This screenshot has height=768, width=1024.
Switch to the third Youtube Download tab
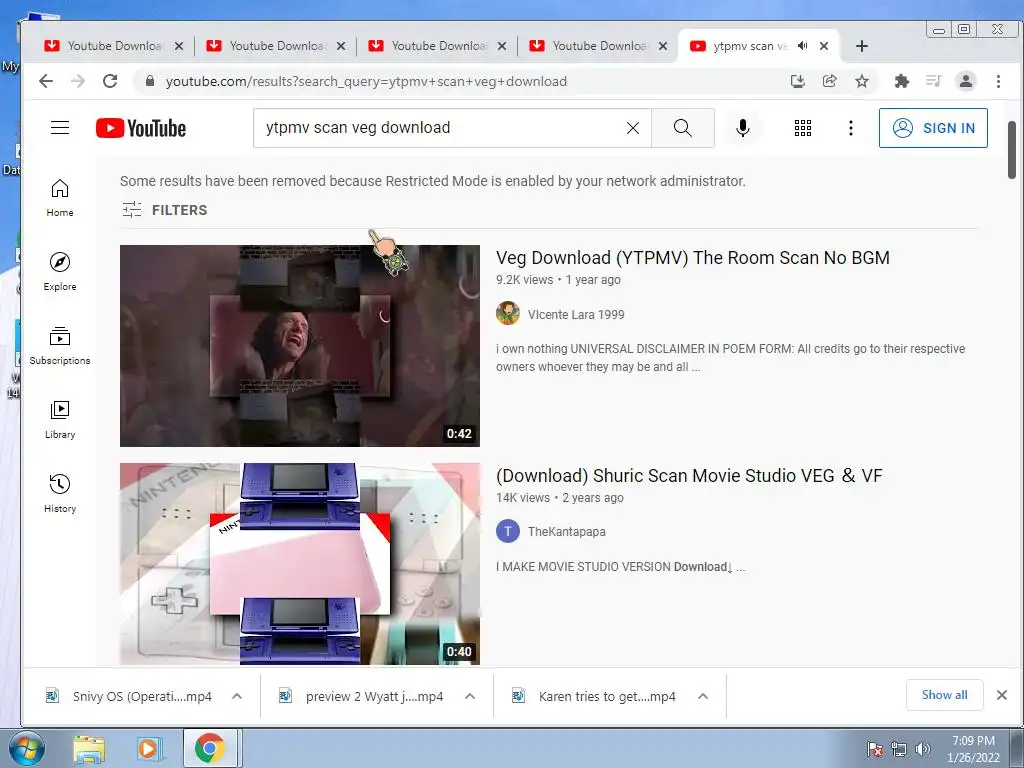(435, 46)
